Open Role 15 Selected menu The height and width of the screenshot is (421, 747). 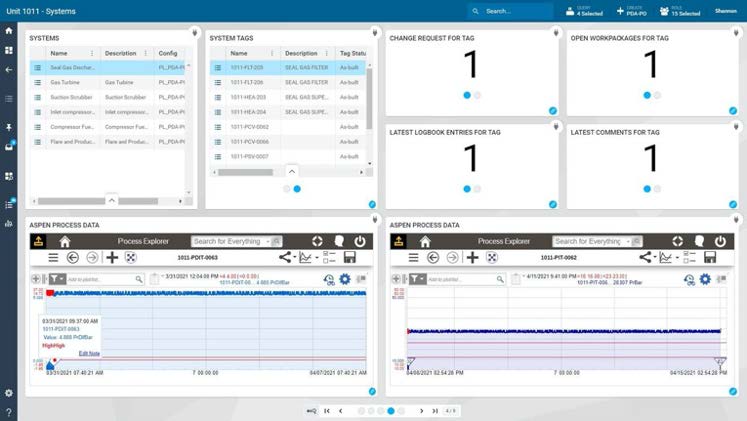680,11
